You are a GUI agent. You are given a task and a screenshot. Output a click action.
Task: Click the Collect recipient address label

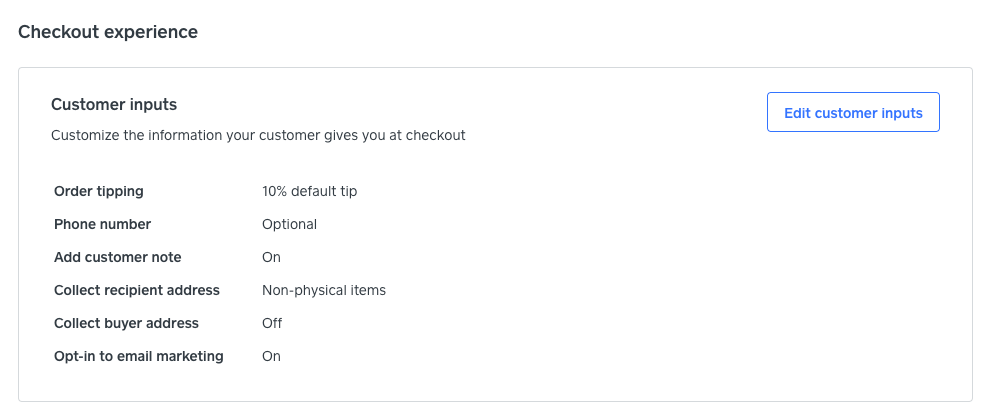(x=137, y=290)
